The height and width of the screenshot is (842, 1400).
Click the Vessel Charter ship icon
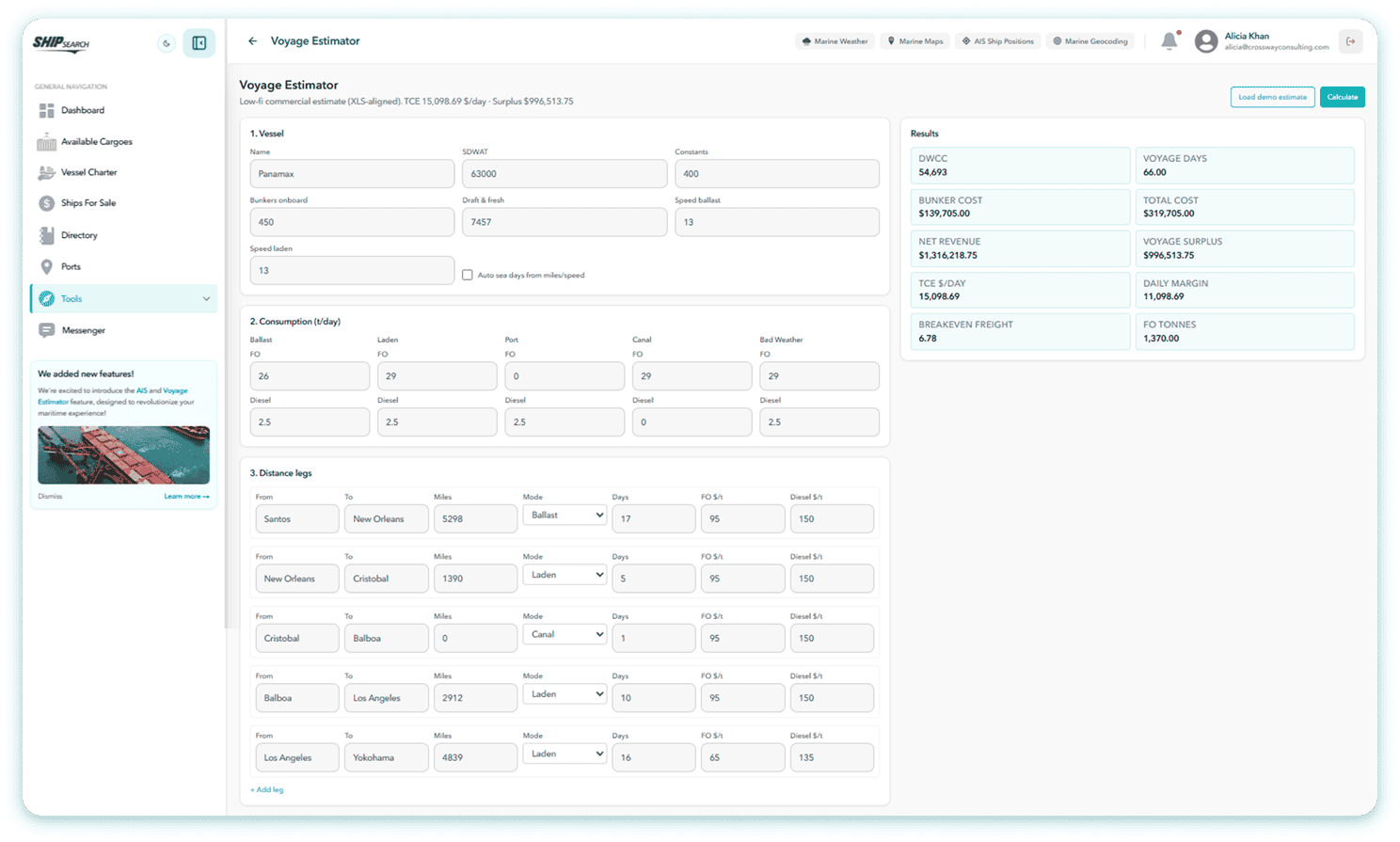pyautogui.click(x=47, y=173)
